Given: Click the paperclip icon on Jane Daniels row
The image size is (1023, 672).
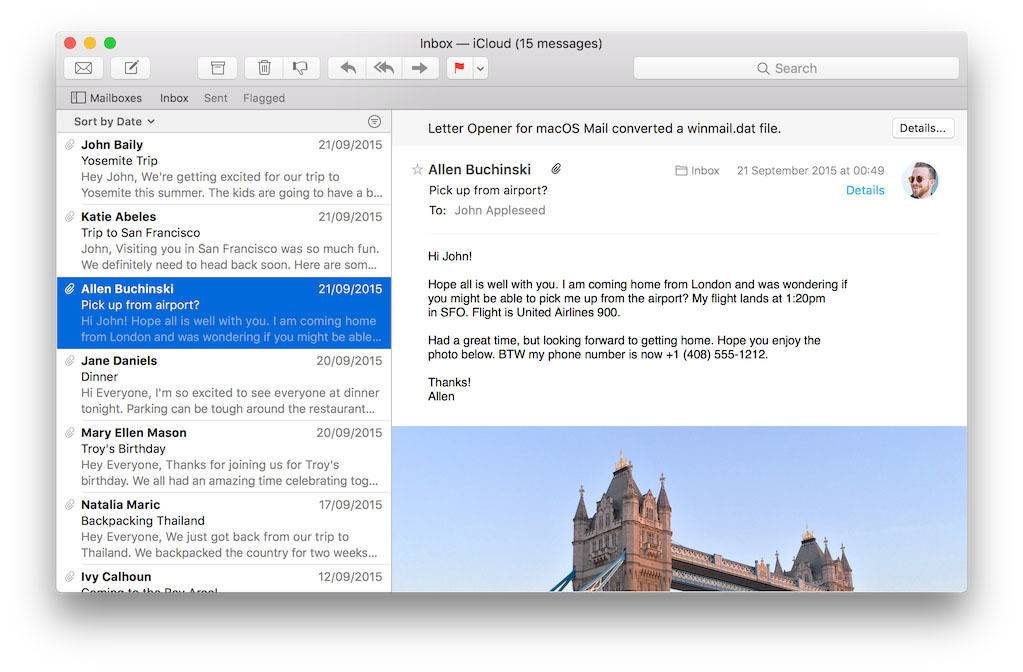Looking at the screenshot, I should [x=69, y=361].
